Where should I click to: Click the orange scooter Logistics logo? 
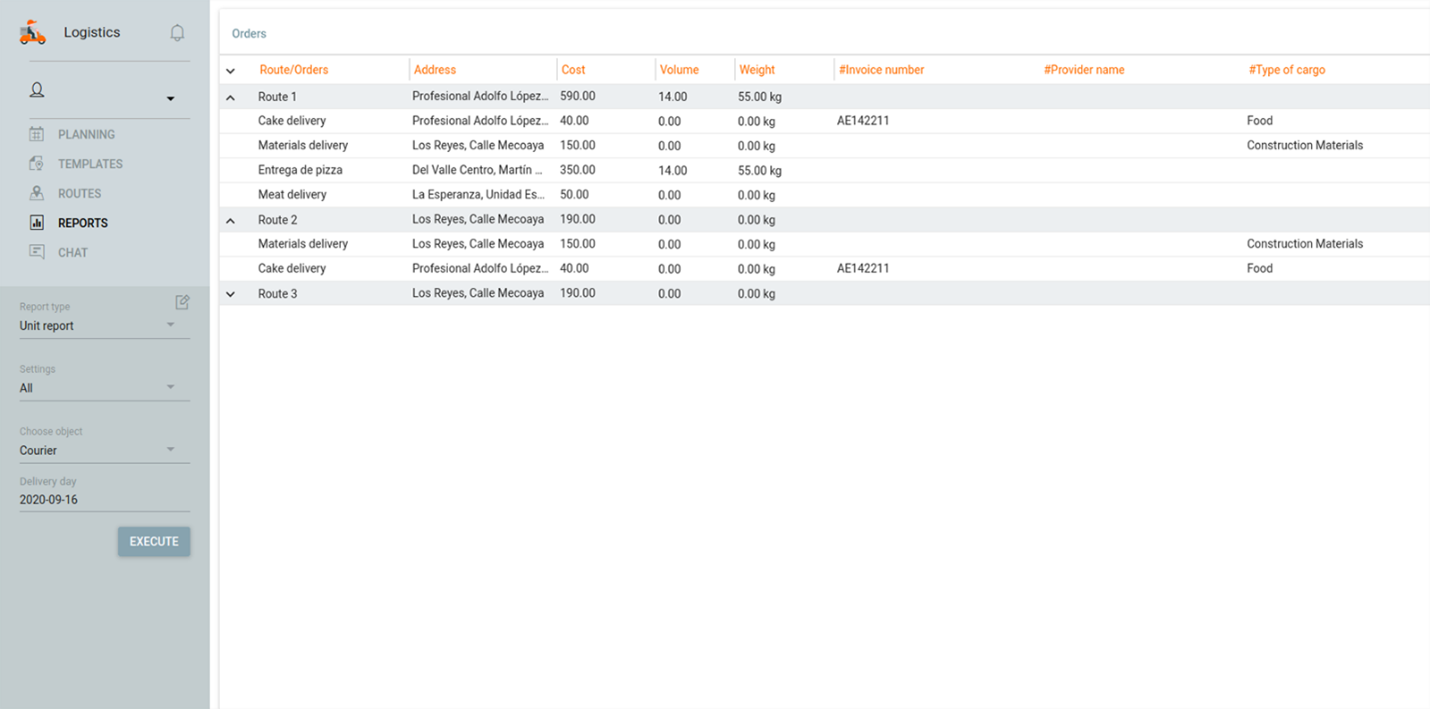pyautogui.click(x=33, y=33)
